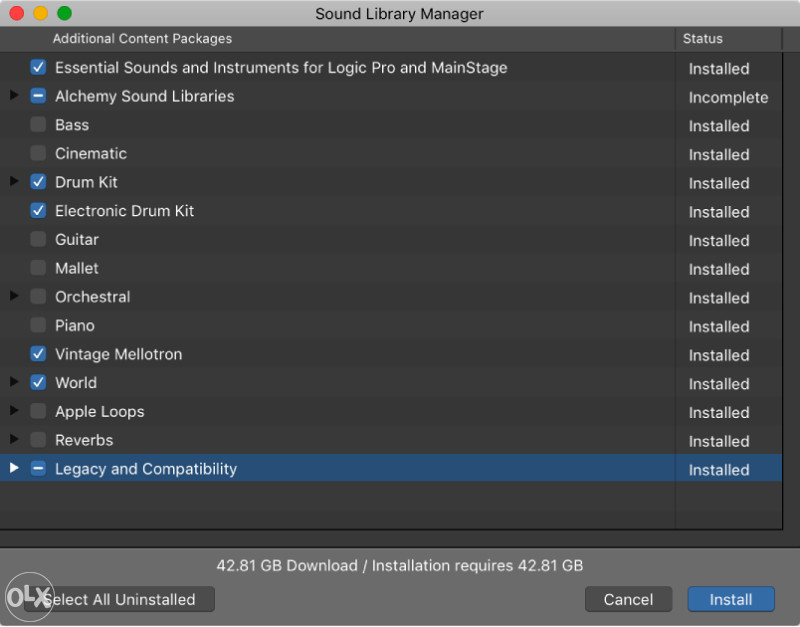
Task: Uncheck the Electronic Drum Kit checkbox
Action: pos(38,211)
